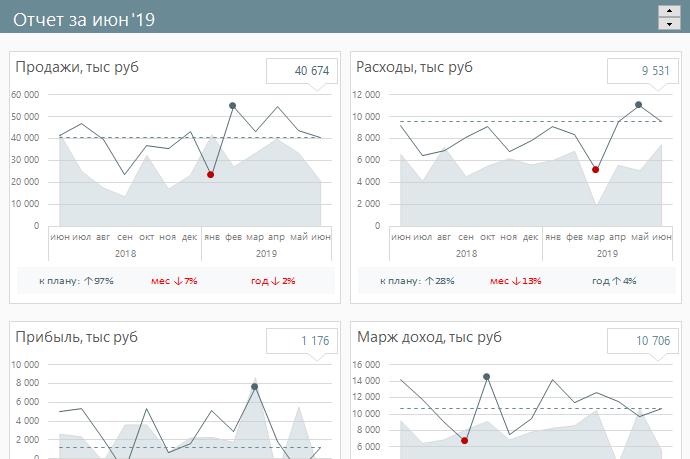This screenshot has height=459, width=690.
Task: Click 16 000 axis value on Марж доход chart
Action: pyautogui.click(x=366, y=365)
